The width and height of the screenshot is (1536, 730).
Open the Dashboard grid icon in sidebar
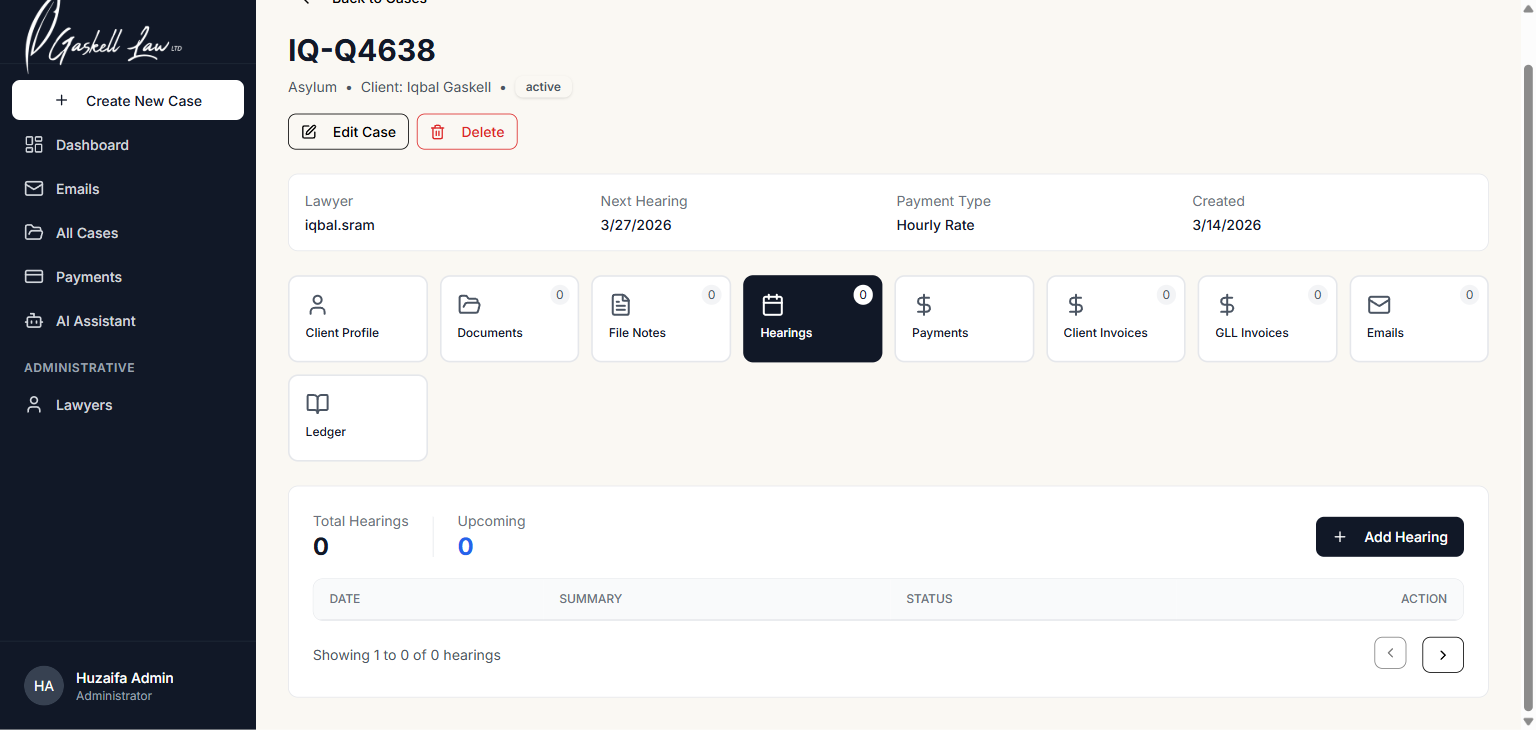click(x=34, y=145)
